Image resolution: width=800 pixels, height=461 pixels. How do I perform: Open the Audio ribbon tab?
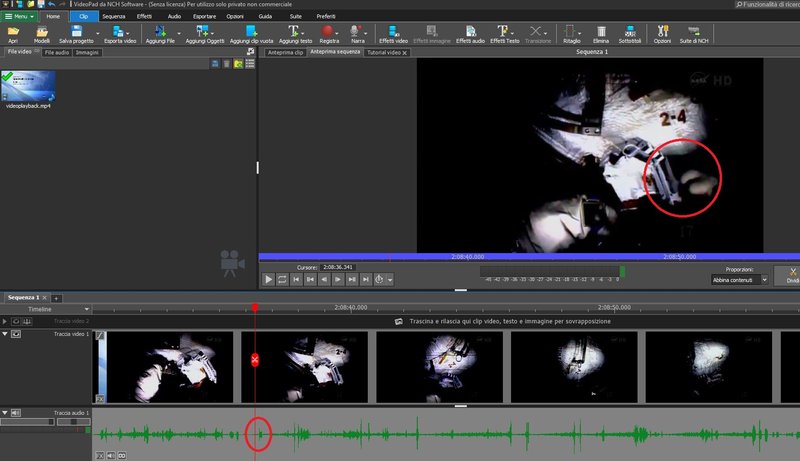174,16
